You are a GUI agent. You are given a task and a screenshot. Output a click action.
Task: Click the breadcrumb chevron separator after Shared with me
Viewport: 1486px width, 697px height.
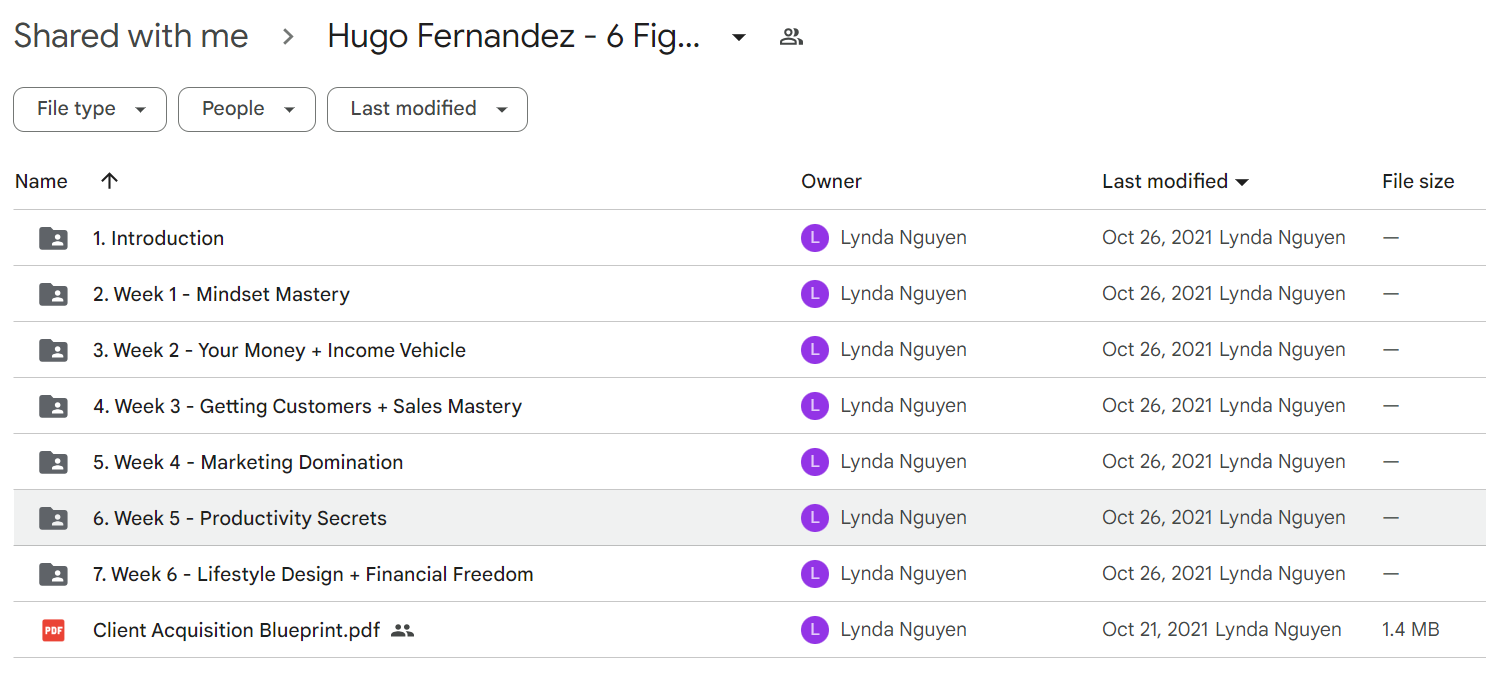pos(288,37)
